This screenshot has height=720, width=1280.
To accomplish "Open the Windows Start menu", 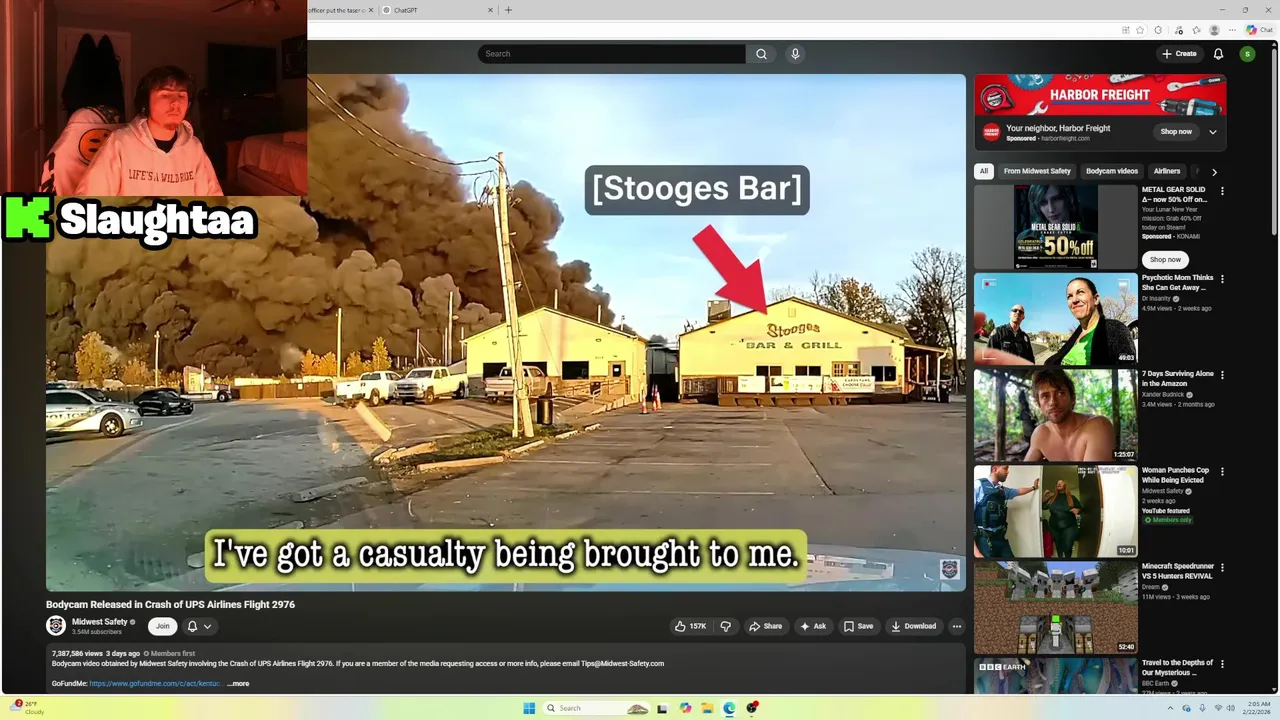I will 529,708.
